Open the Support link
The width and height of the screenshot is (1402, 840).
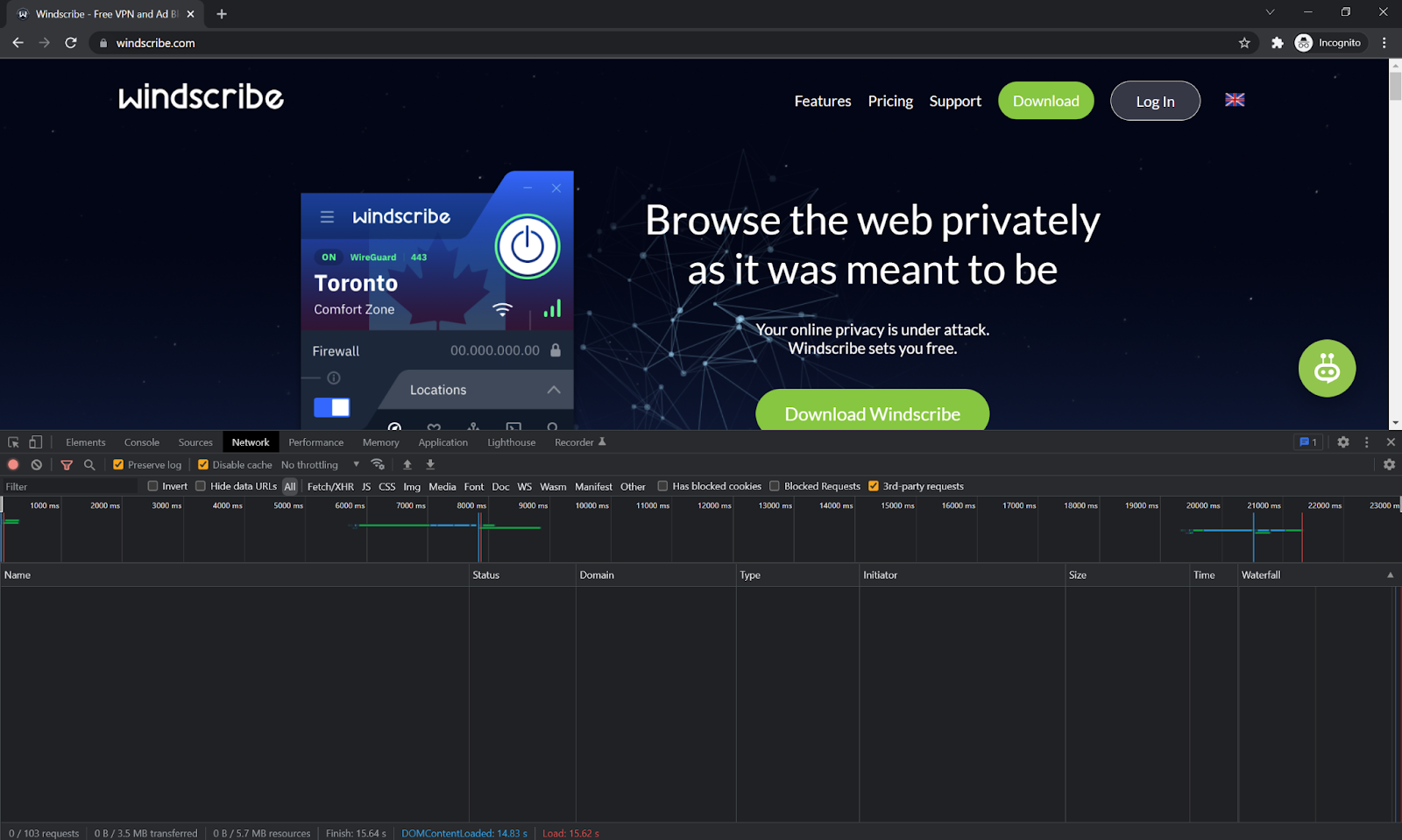pyautogui.click(x=955, y=101)
